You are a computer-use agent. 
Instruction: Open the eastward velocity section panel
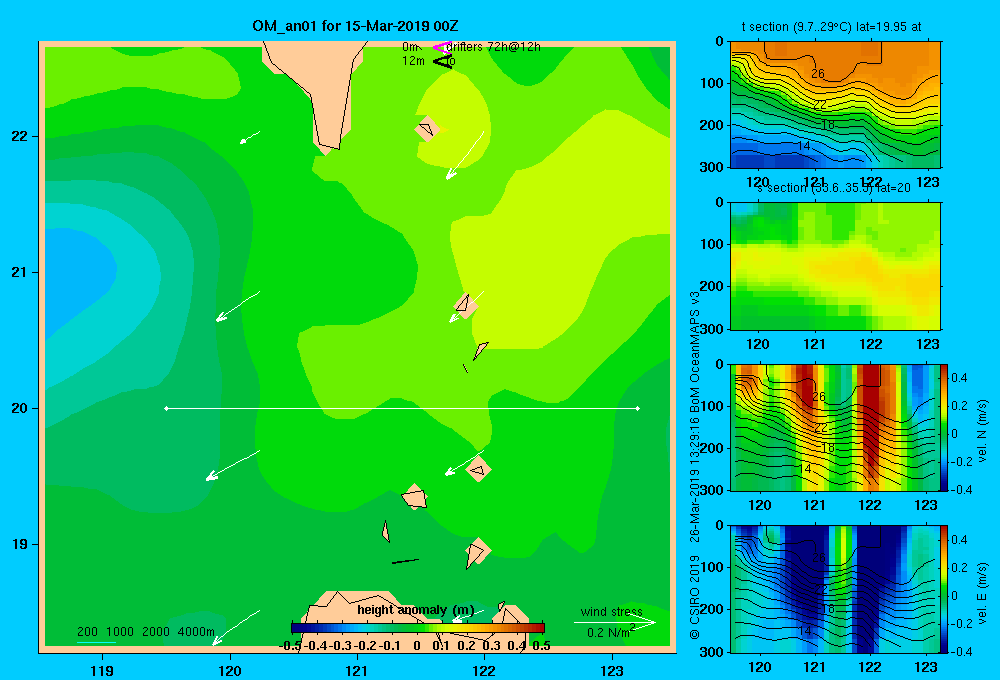[x=835, y=589]
